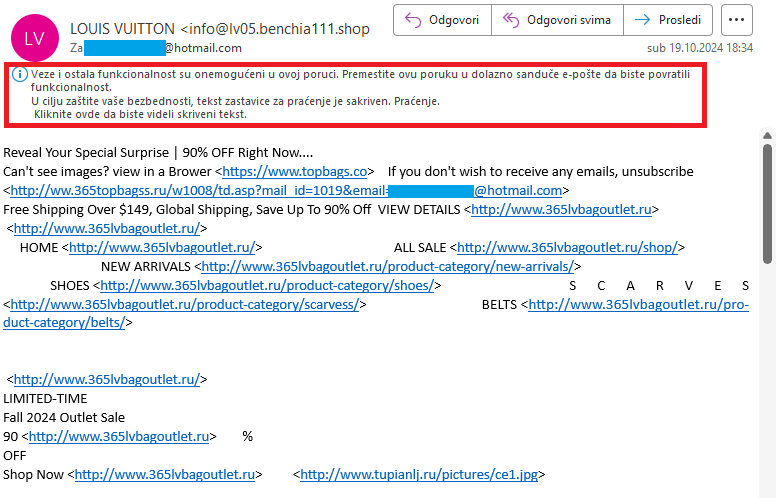
Task: Click the scrollbar thumb of the message body
Action: tap(768, 203)
